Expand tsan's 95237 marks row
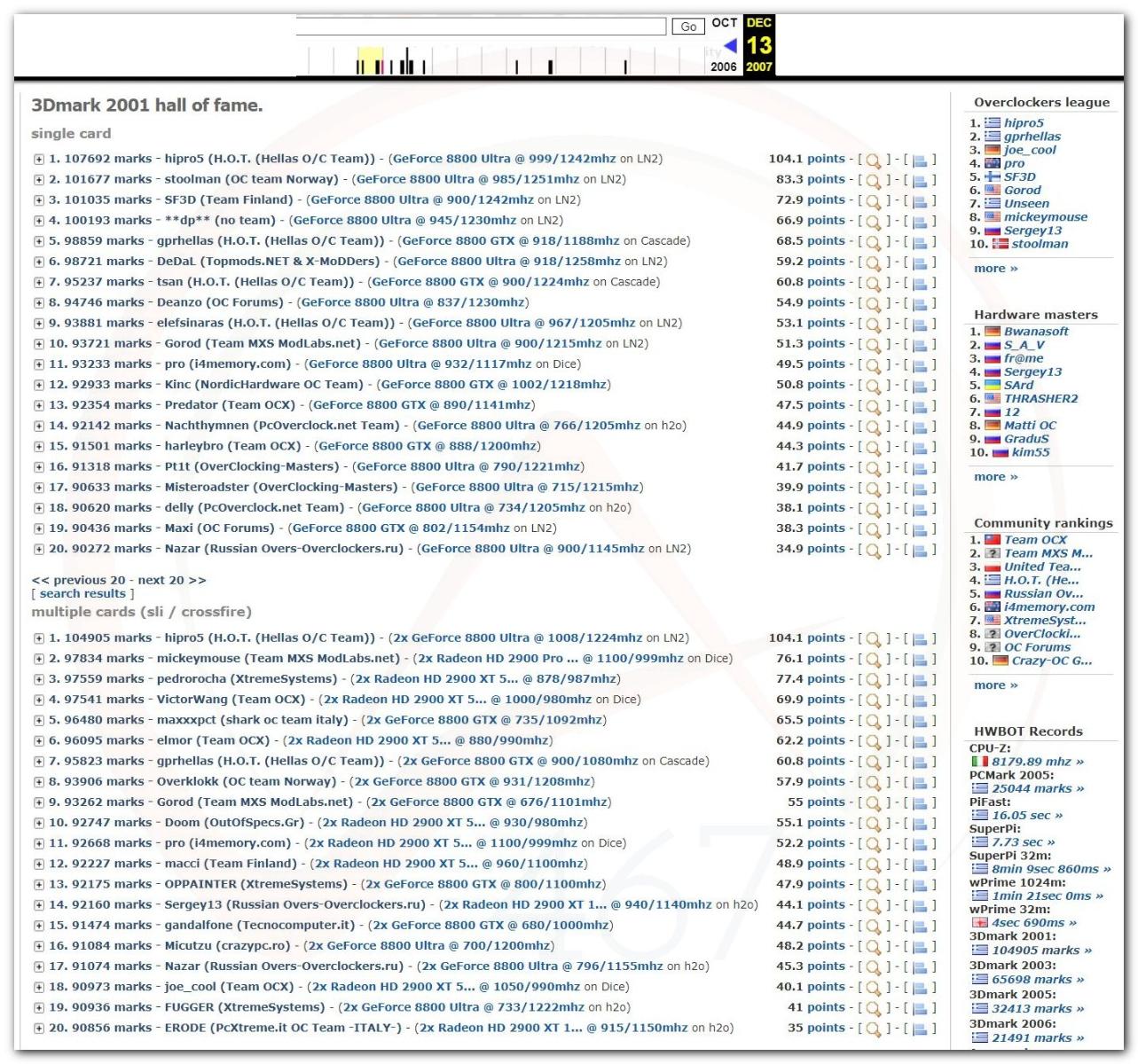The height and width of the screenshot is (1064, 1138). (x=39, y=283)
